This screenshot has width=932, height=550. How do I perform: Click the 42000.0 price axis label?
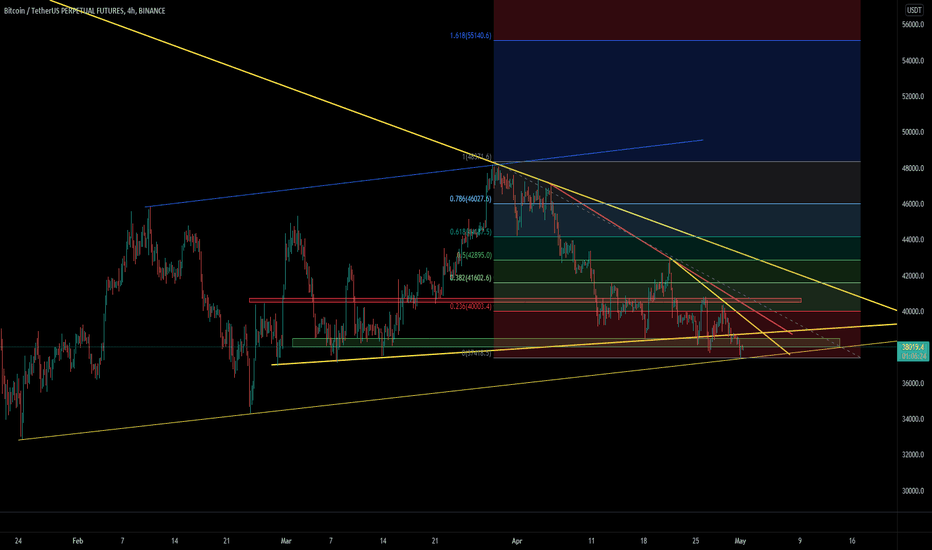click(912, 276)
